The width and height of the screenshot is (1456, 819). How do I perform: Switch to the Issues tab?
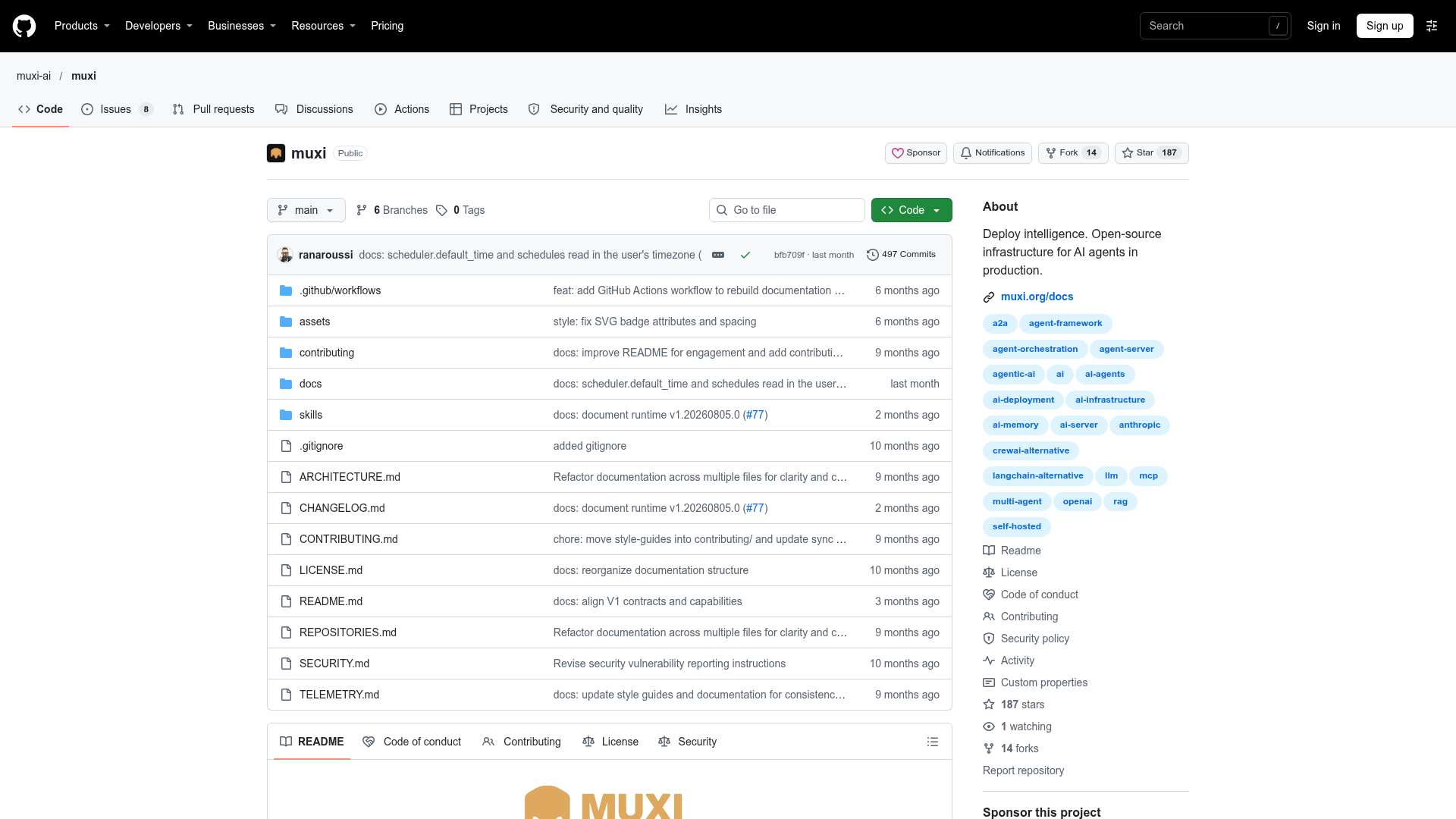117,109
